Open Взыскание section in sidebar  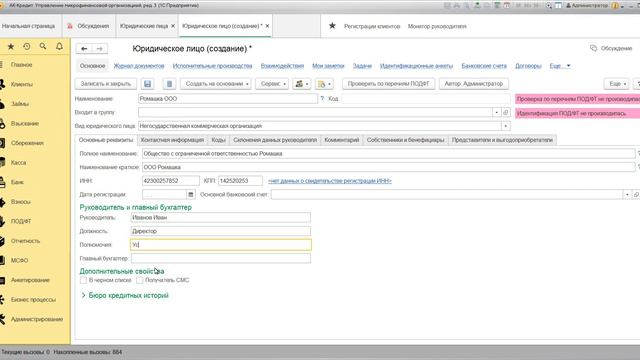pyautogui.click(x=24, y=124)
